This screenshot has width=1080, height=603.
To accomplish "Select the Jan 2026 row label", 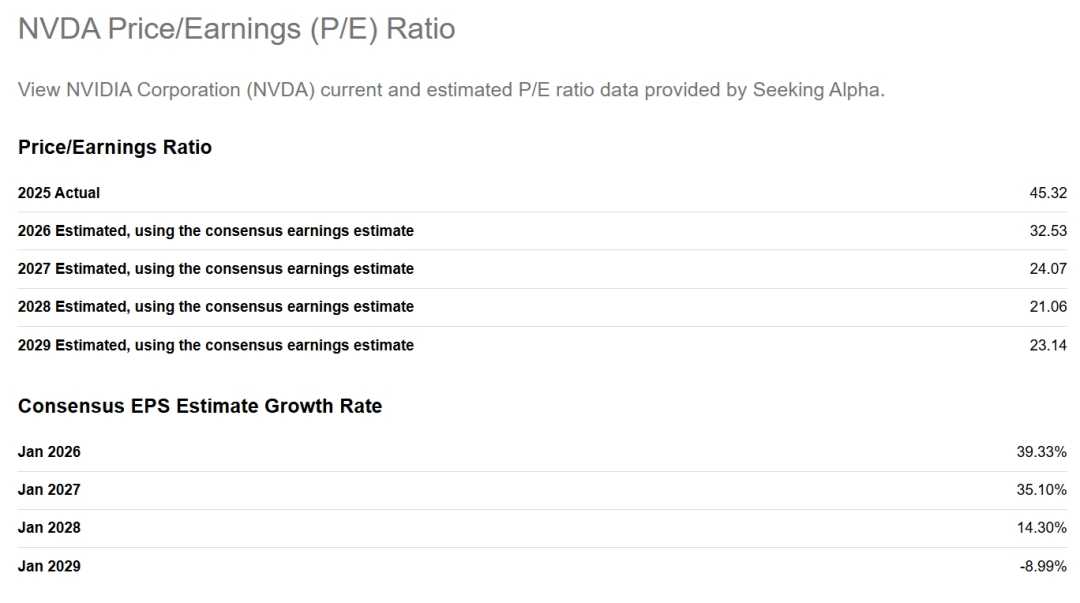I will coord(49,452).
